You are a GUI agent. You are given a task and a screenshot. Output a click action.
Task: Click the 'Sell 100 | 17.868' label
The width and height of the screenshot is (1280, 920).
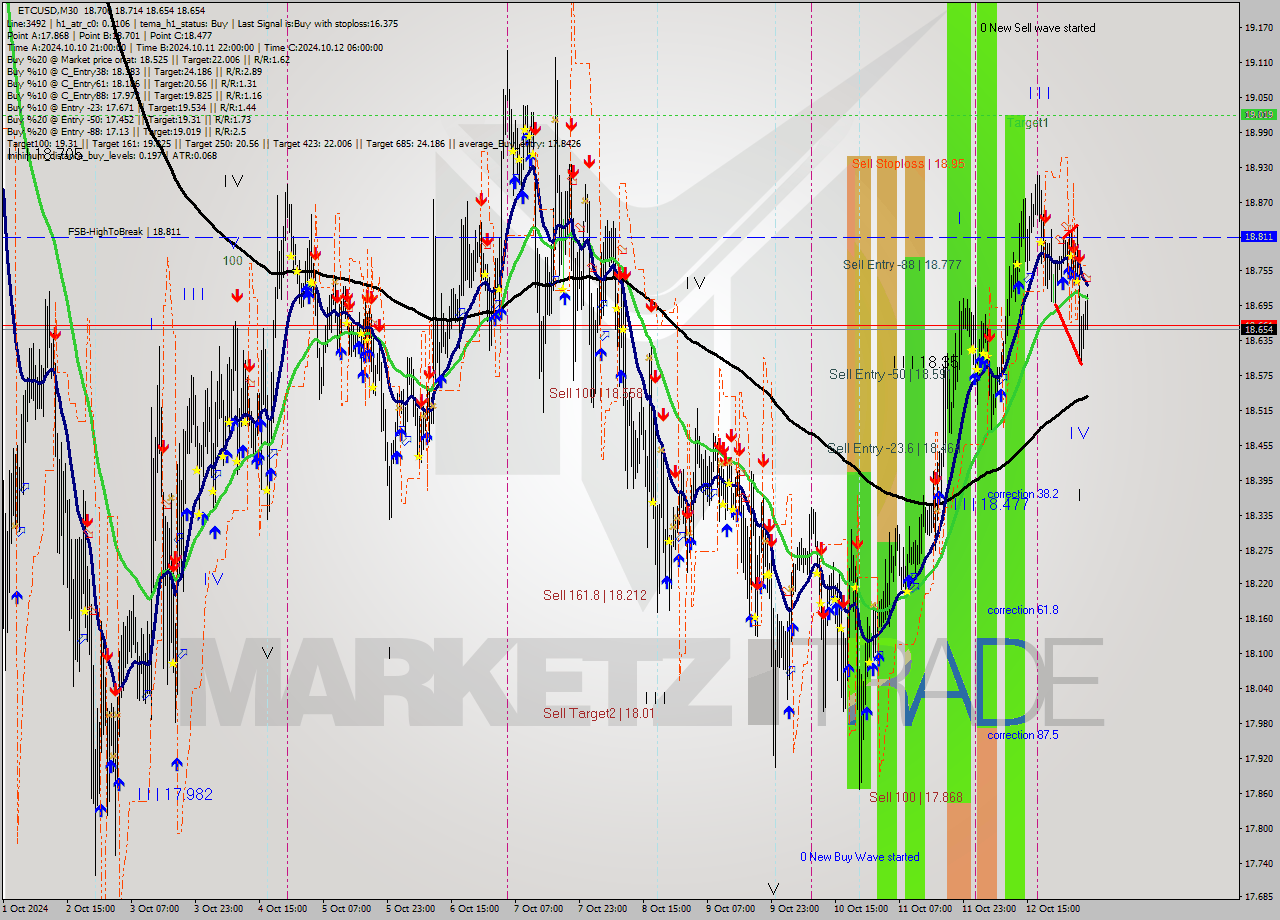pyautogui.click(x=916, y=797)
